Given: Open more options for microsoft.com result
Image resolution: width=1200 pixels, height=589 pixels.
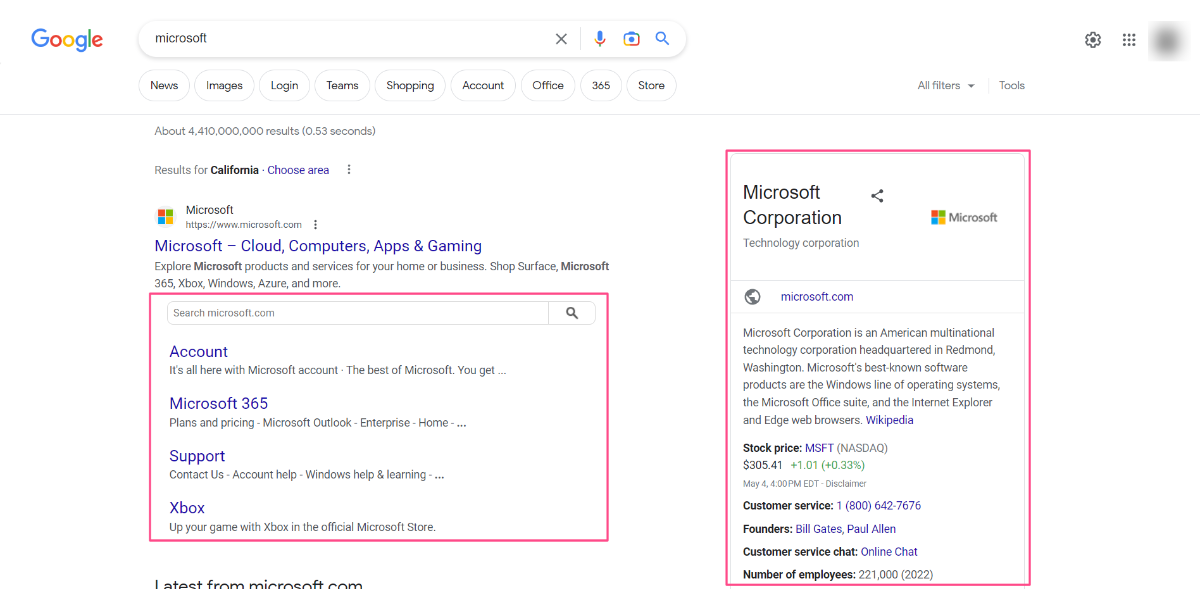Looking at the screenshot, I should pos(316,225).
